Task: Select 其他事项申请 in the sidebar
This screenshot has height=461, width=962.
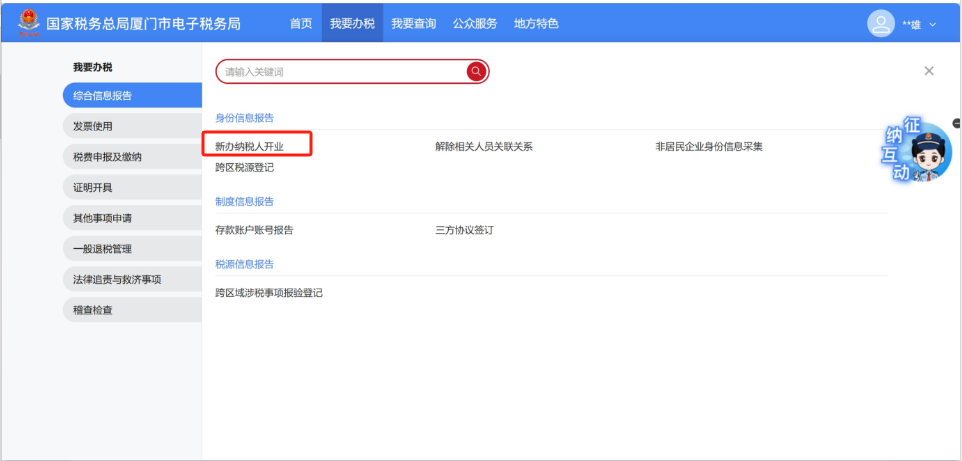Action: [x=133, y=218]
